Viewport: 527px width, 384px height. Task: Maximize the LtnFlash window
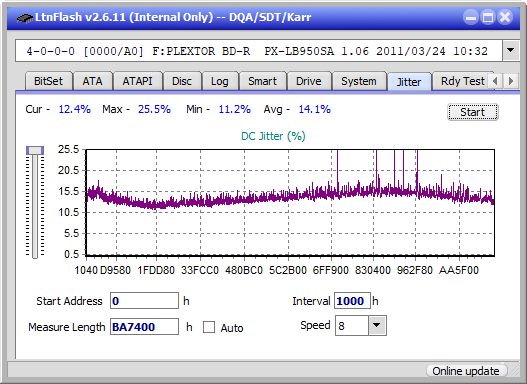pos(488,17)
